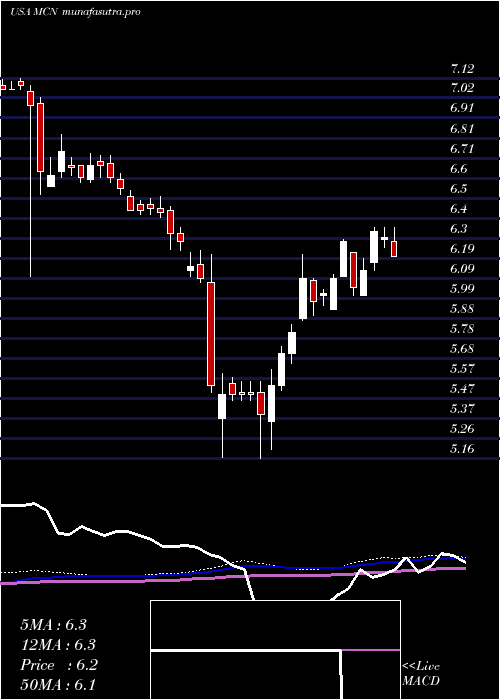This screenshot has height=700, width=500.
Task: Click the 5.37 price axis label
Action: pyautogui.click(x=462, y=409)
